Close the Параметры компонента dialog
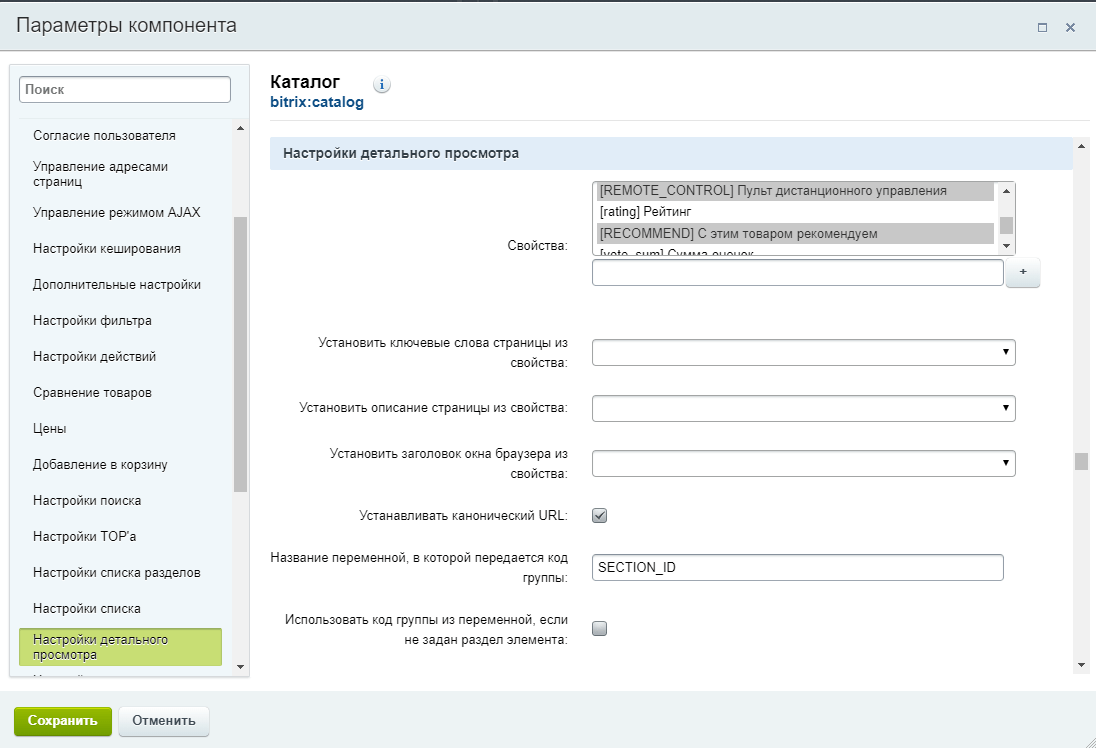This screenshot has height=748, width=1096. (1070, 28)
